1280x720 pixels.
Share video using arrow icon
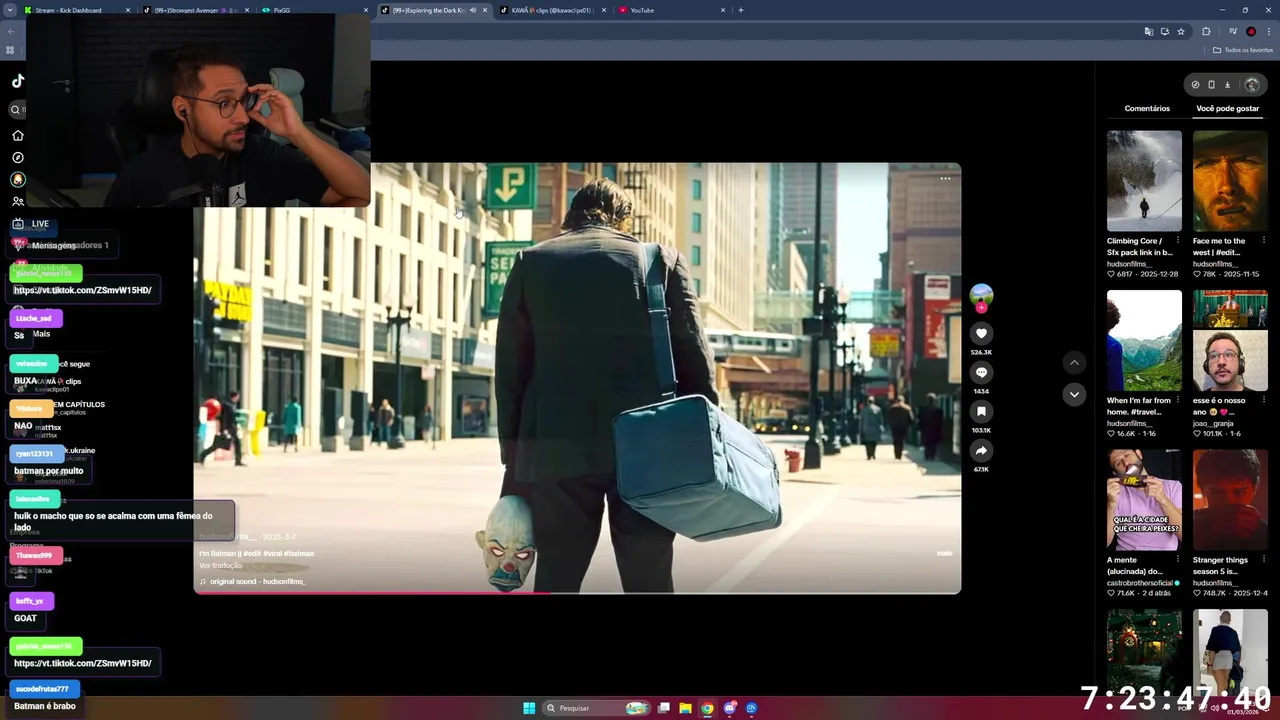tap(981, 450)
